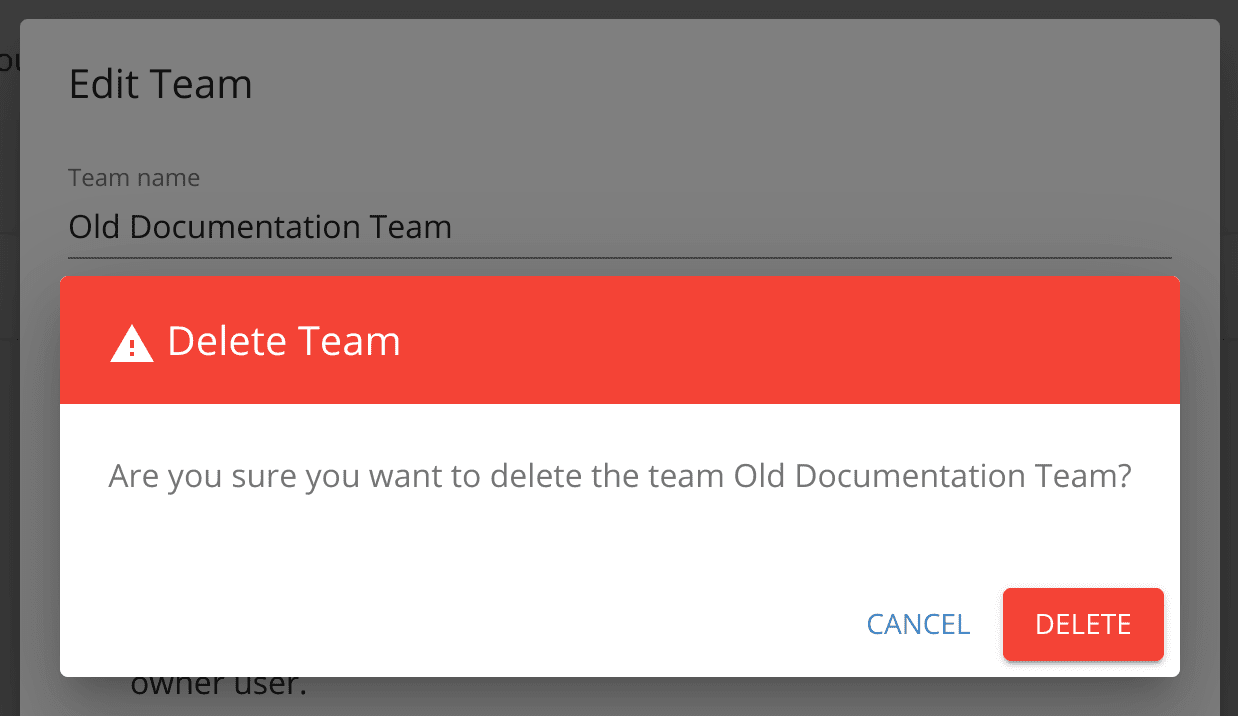Click the warning triangle icon

[x=131, y=343]
